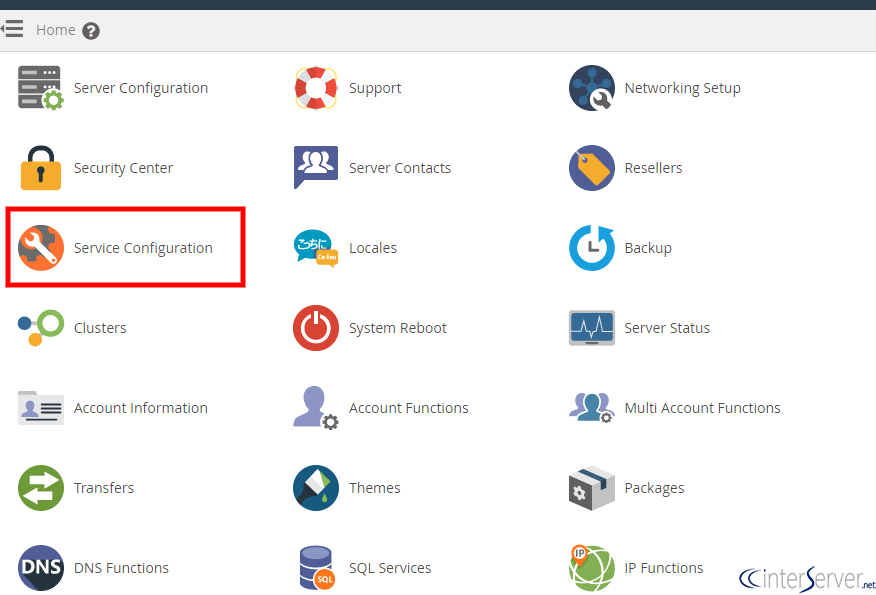876x595 pixels.
Task: Select the SQL Services link
Action: click(x=390, y=568)
